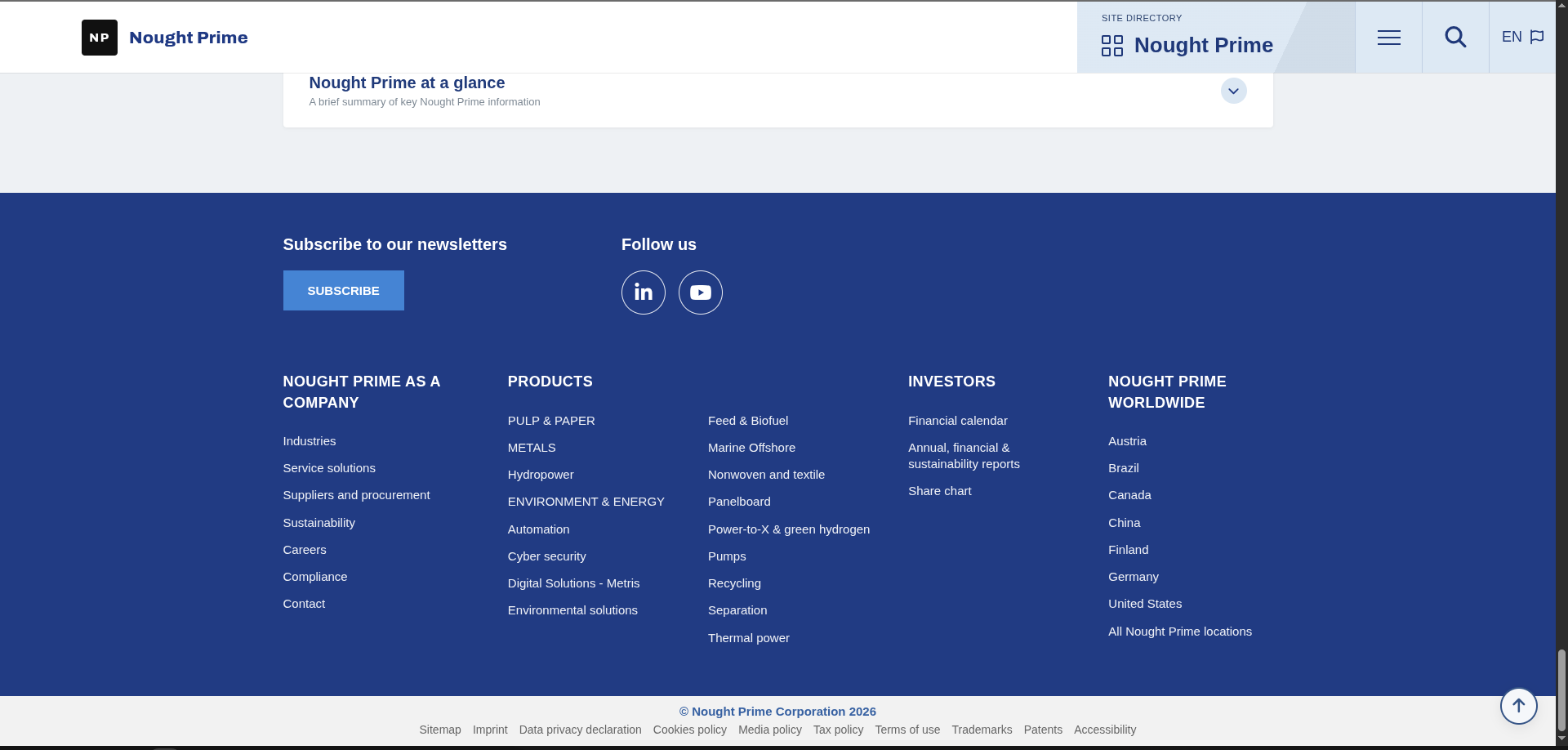
Task: Click the NP logo icon in header
Action: point(100,38)
